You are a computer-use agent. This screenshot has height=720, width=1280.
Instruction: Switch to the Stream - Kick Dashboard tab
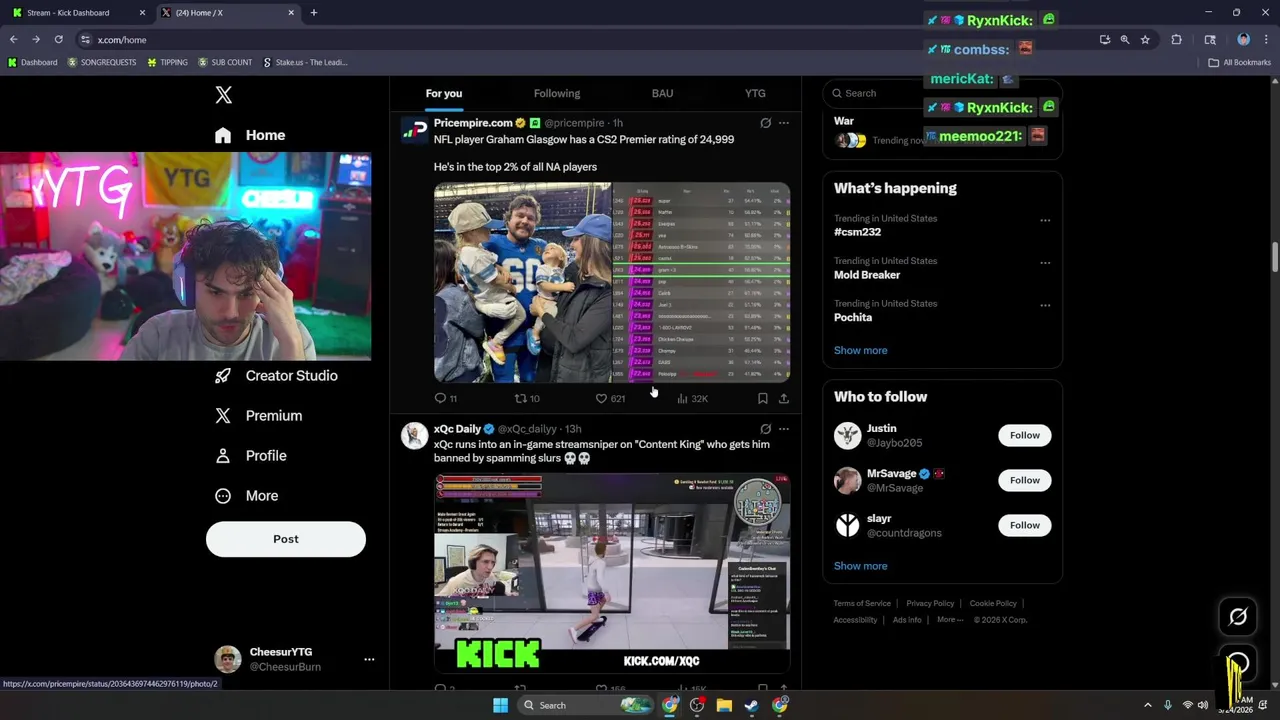click(76, 13)
